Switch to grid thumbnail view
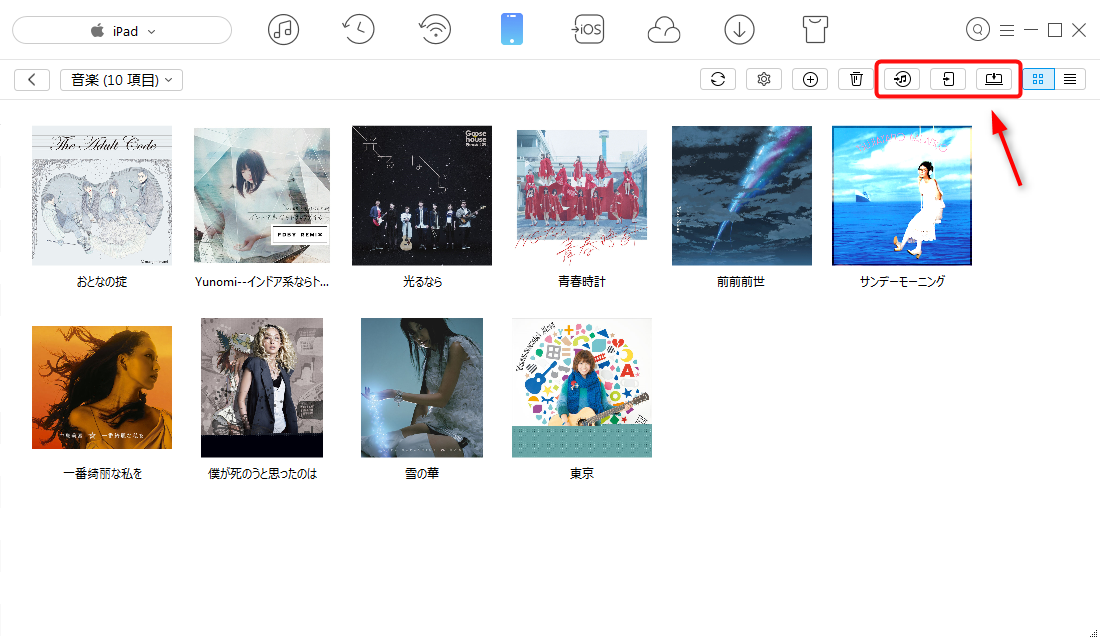This screenshot has width=1100, height=640. pos(1038,79)
